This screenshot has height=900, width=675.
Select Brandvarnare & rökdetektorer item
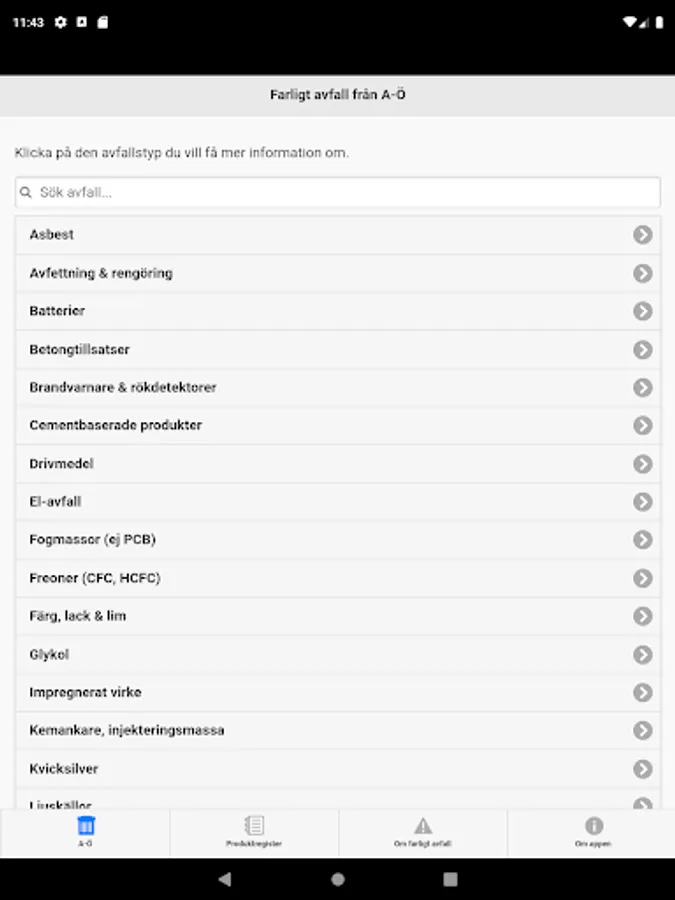pyautogui.click(x=122, y=387)
